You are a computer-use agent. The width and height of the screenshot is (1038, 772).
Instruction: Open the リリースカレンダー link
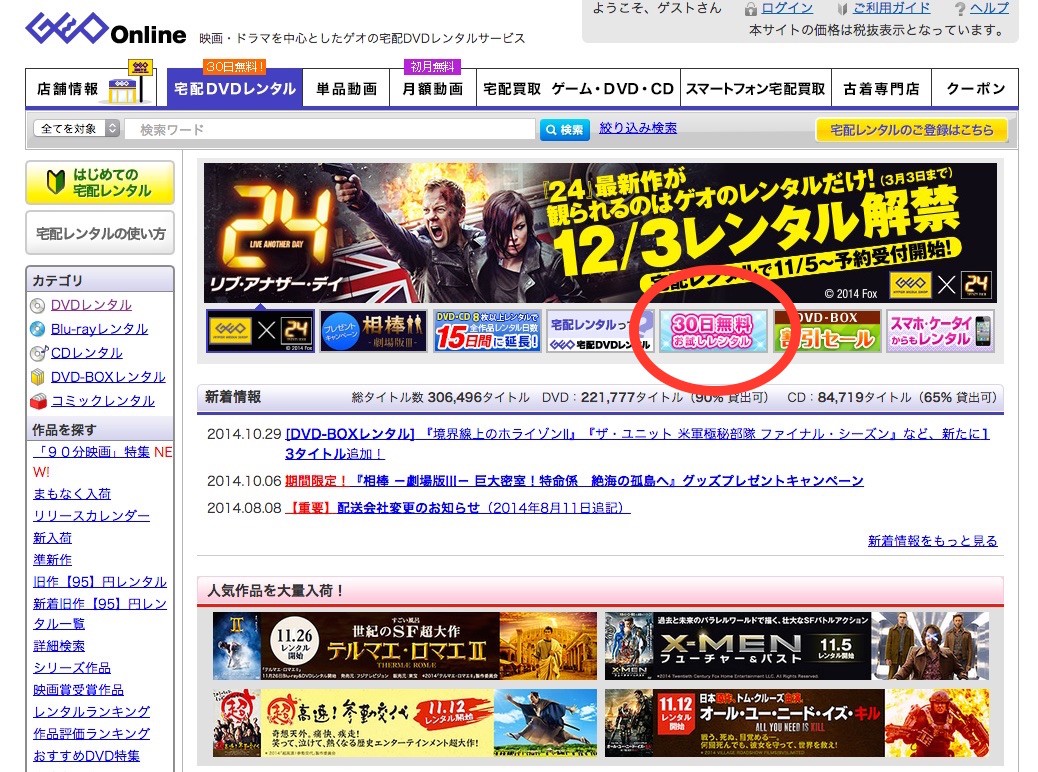tap(91, 516)
